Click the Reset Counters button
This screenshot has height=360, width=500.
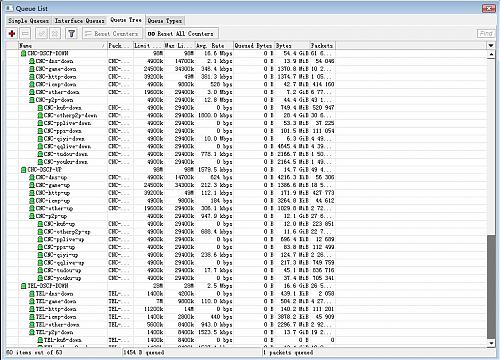click(112, 33)
